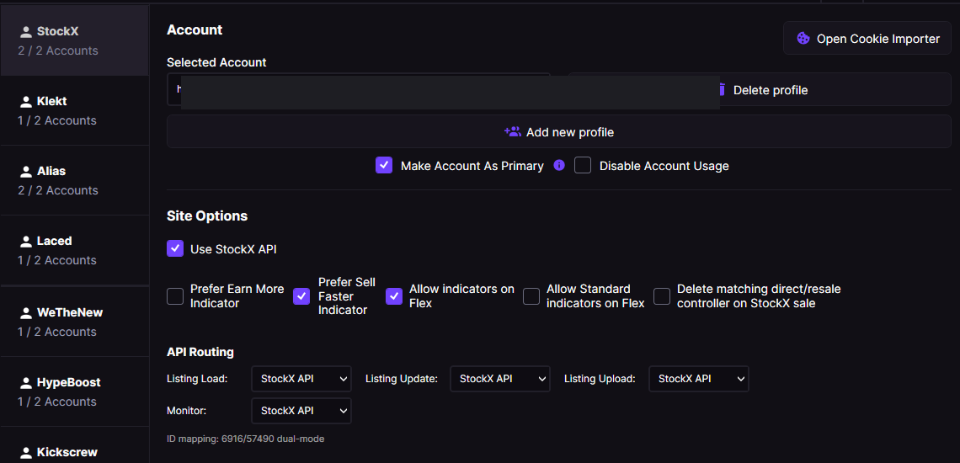Enable Disable Account Usage checkbox
Viewport: 960px width, 463px height.
tap(582, 165)
